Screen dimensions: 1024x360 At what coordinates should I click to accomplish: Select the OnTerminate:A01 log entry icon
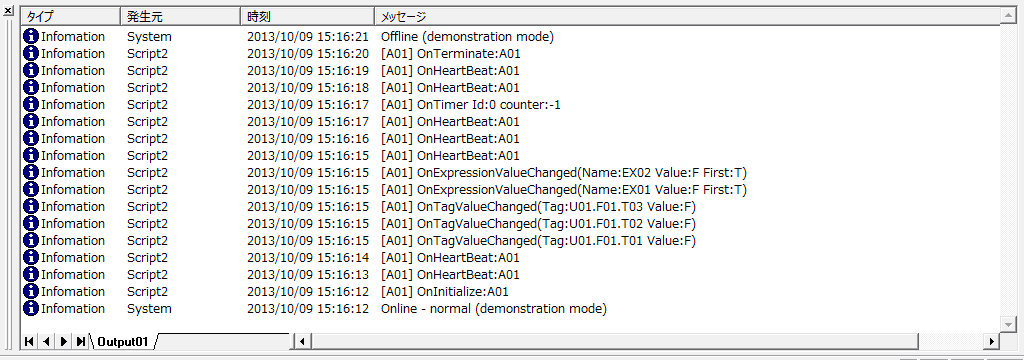click(31, 54)
